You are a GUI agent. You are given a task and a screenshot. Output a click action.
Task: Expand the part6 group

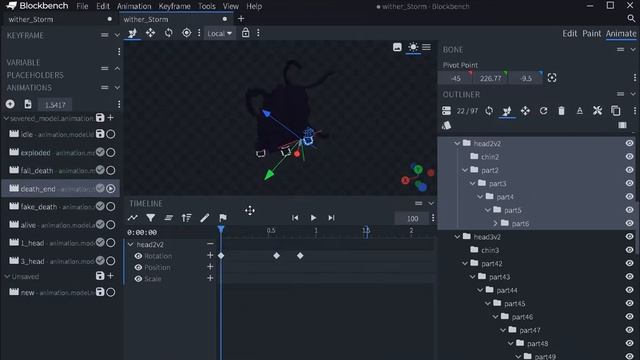(495, 223)
